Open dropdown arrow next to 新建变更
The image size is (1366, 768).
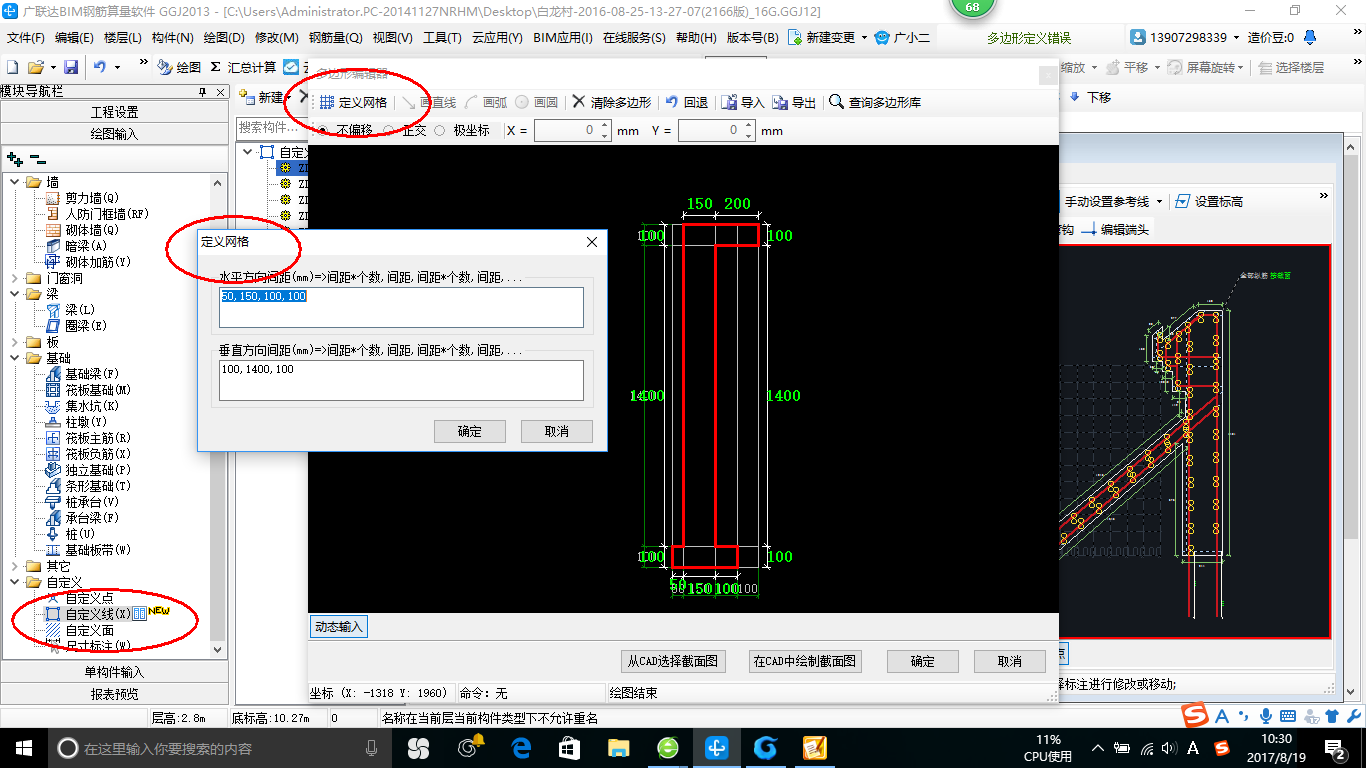864,38
